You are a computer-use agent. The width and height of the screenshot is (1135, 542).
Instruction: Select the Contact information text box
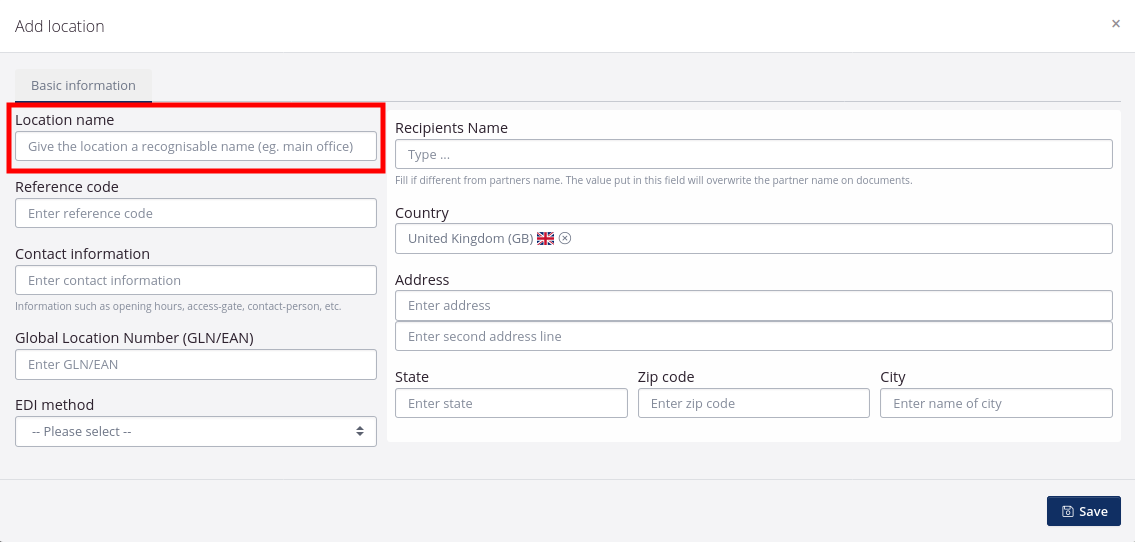pyautogui.click(x=195, y=281)
